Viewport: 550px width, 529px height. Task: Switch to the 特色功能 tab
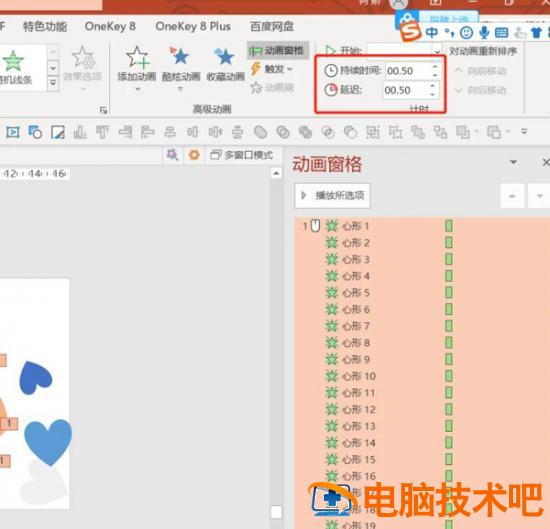pyautogui.click(x=45, y=26)
